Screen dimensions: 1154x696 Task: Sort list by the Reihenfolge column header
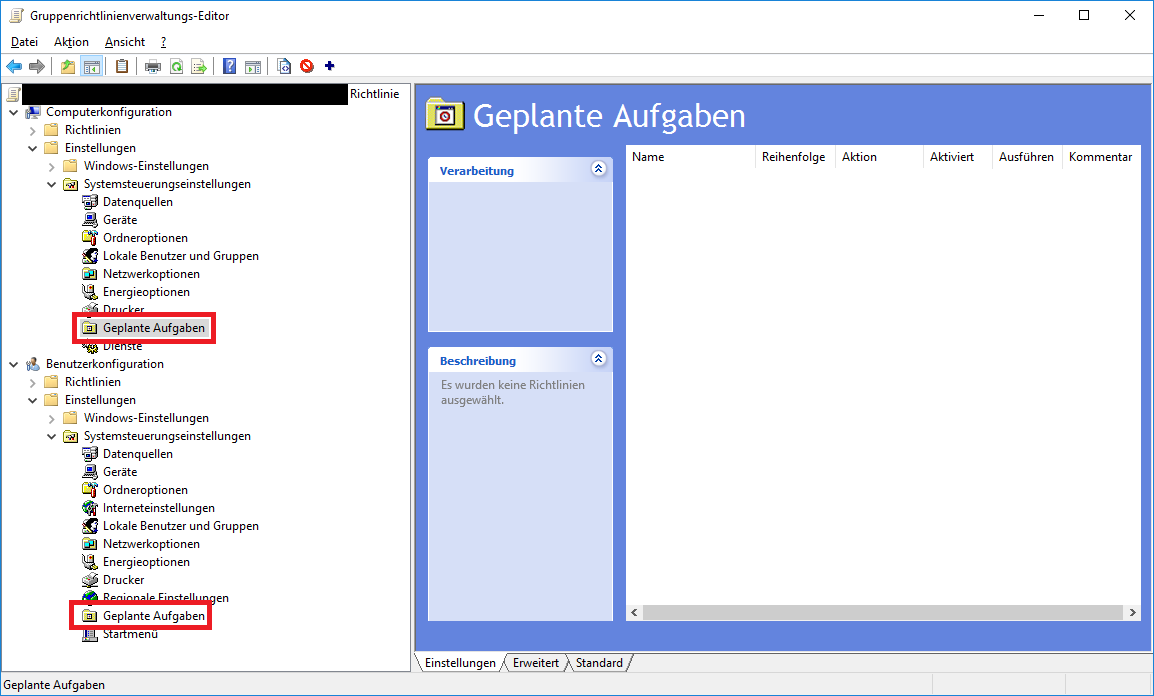point(795,157)
